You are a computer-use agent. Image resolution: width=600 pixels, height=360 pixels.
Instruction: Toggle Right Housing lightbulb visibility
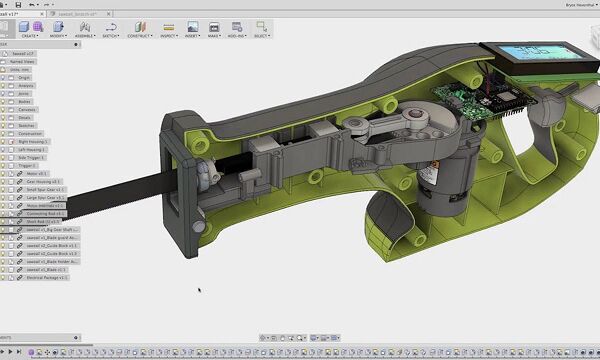point(3,142)
